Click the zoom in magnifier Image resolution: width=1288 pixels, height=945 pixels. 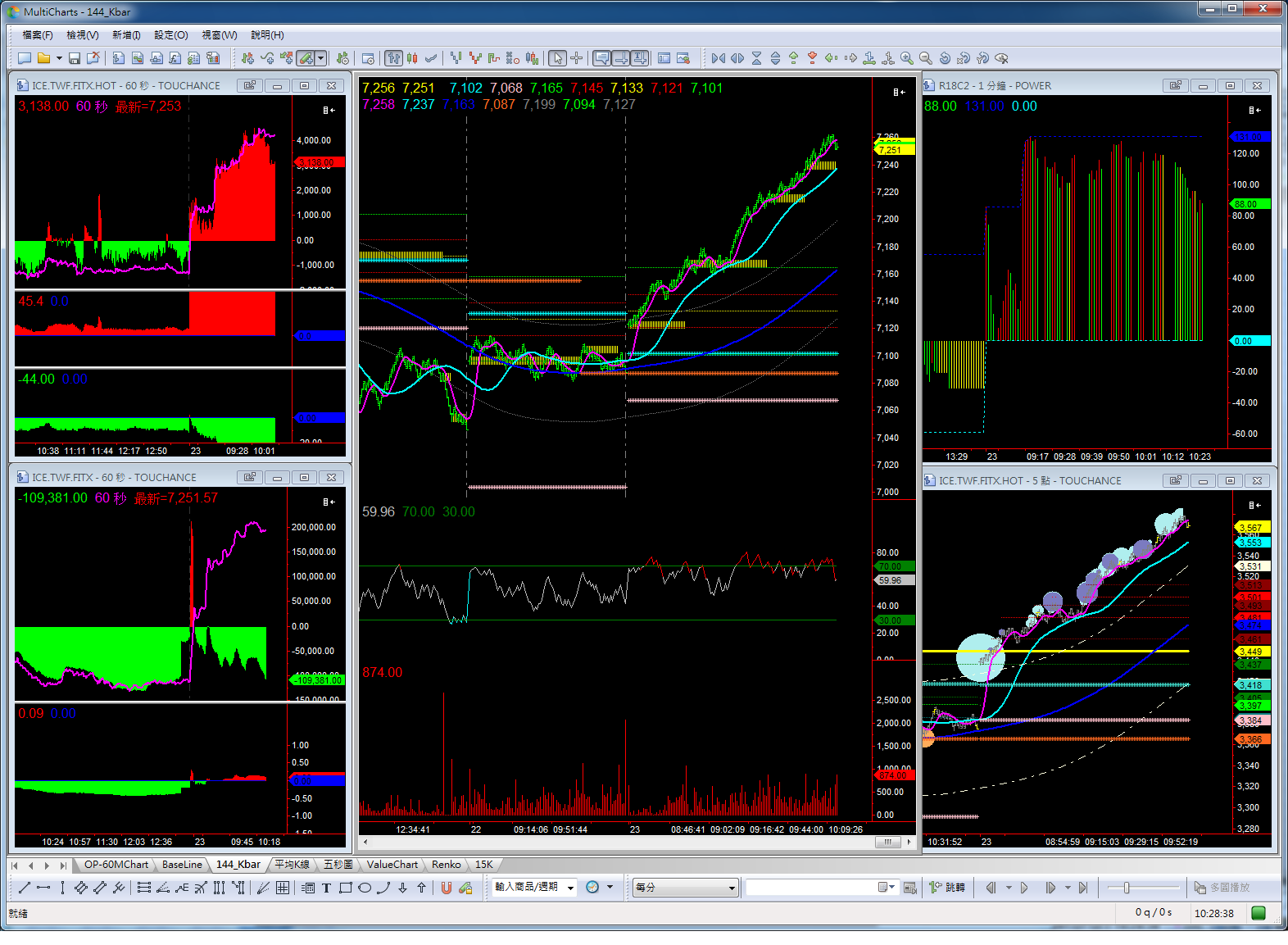pos(907,58)
